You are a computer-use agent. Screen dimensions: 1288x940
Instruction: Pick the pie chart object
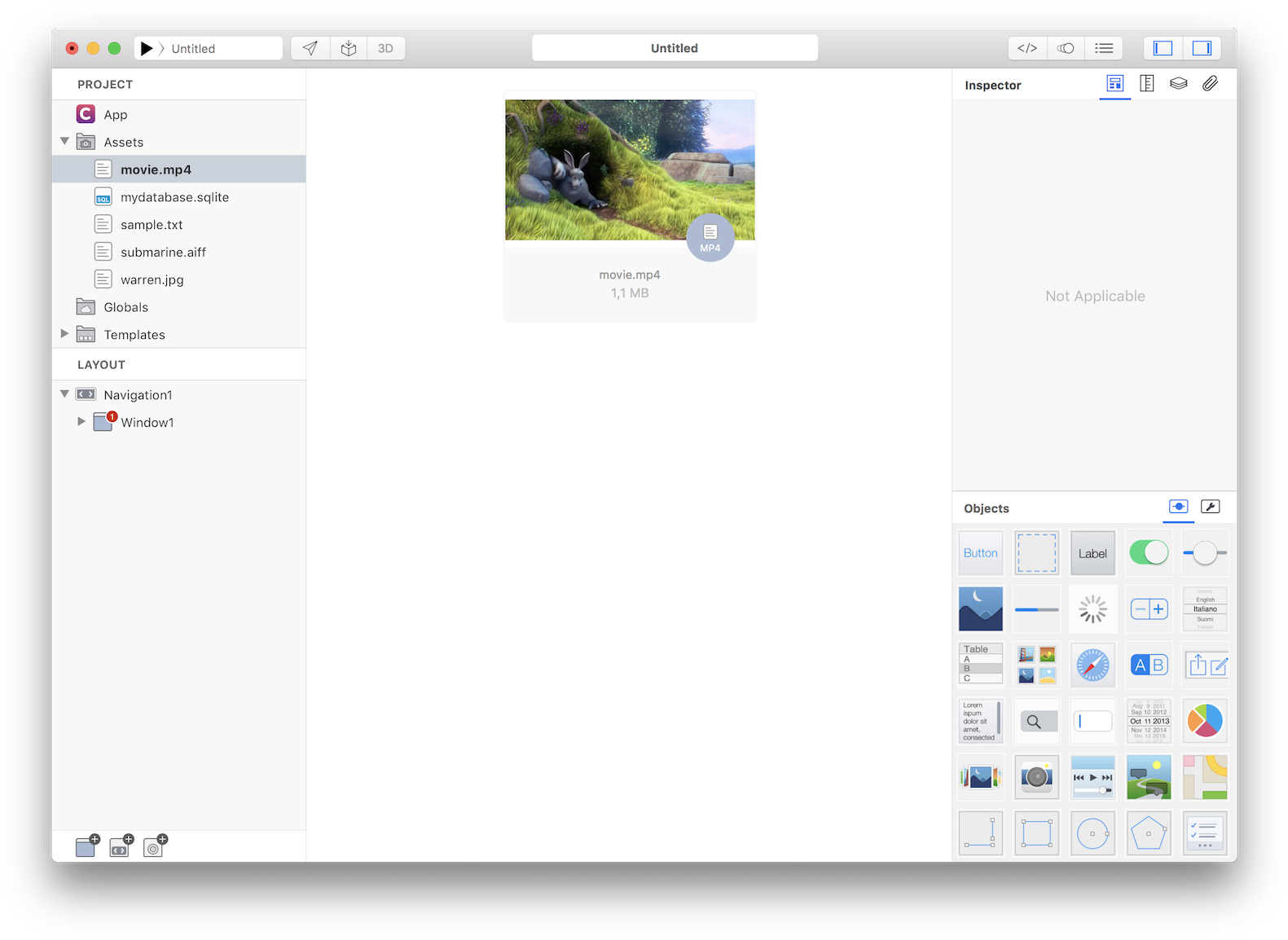[x=1205, y=721]
